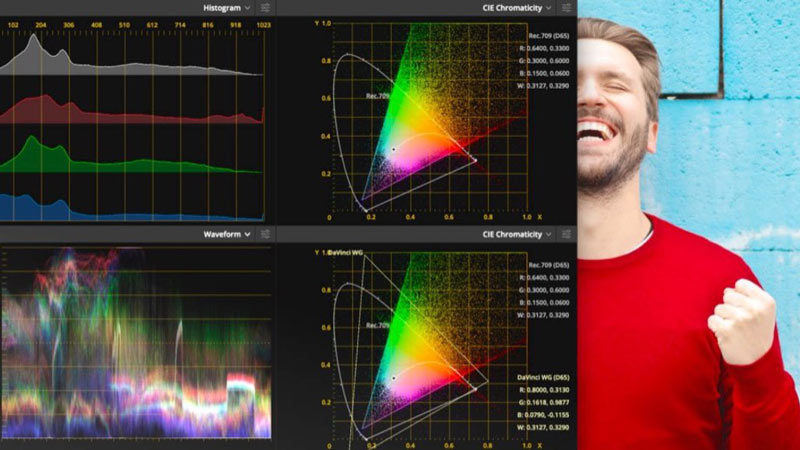Click settings icon of bottom CIE Chromaticity panel
This screenshot has height=450, width=800.
point(564,234)
